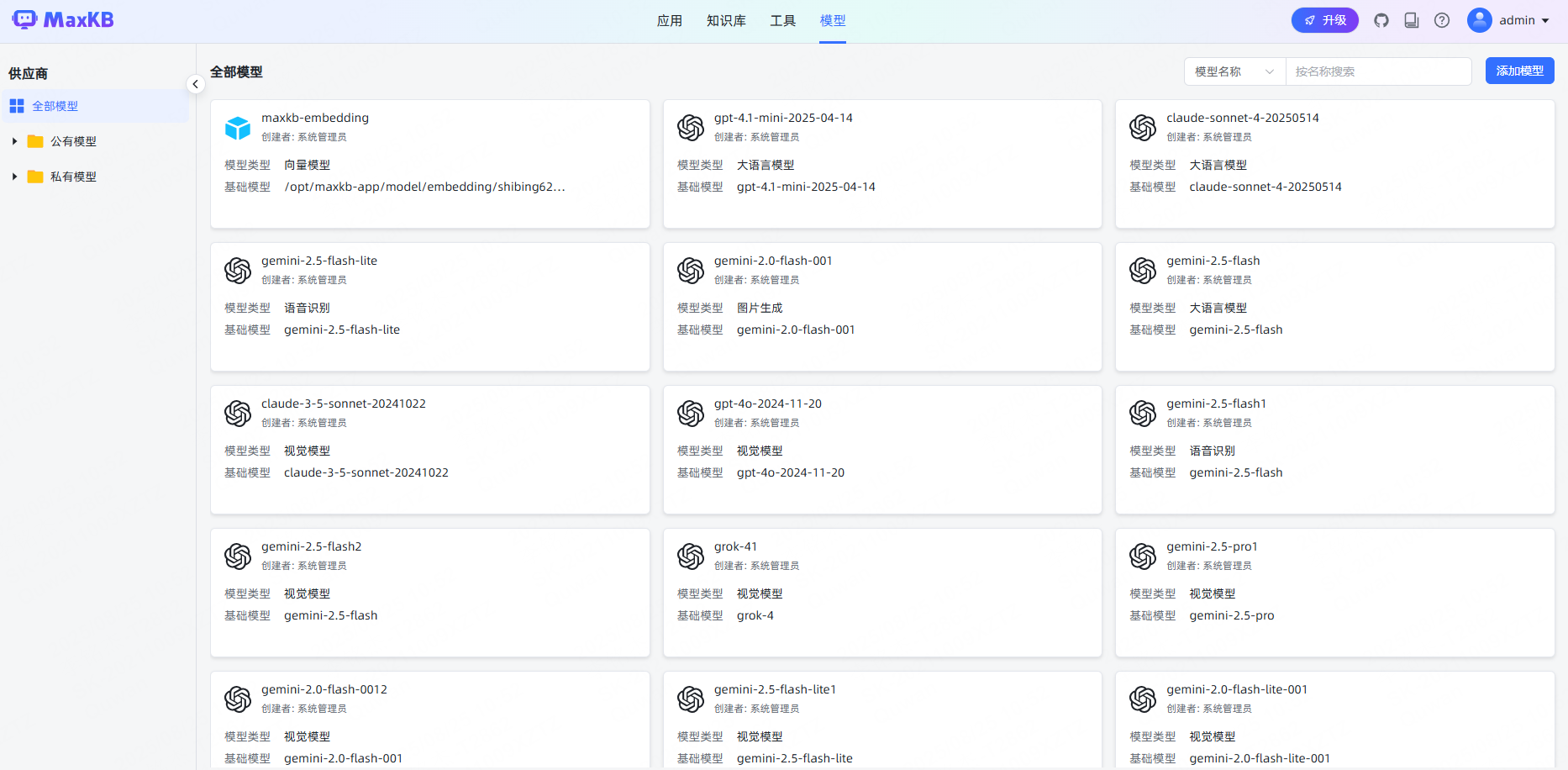Click the gpt-4o-2024-11-20 card icon

[691, 414]
